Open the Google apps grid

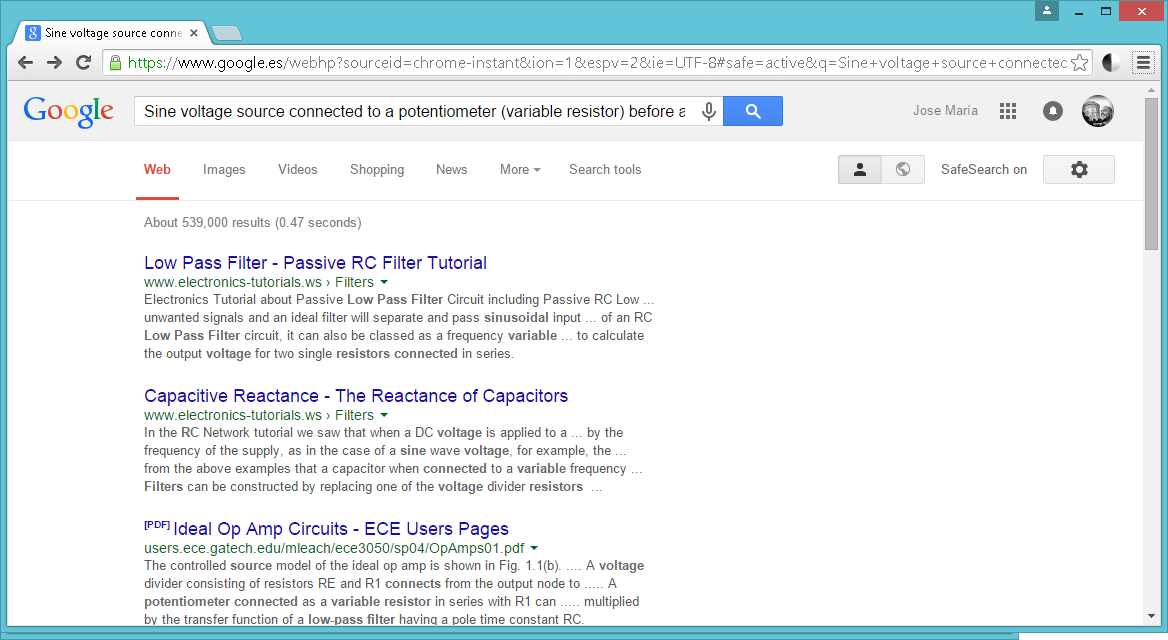point(1008,111)
